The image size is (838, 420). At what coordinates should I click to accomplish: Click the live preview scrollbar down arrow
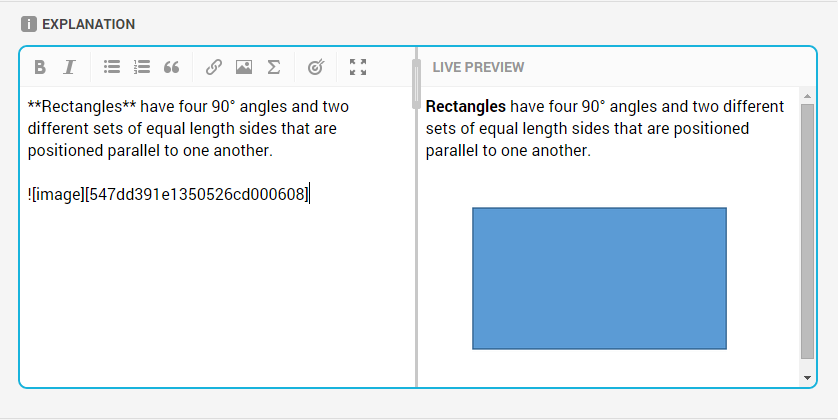[807, 378]
